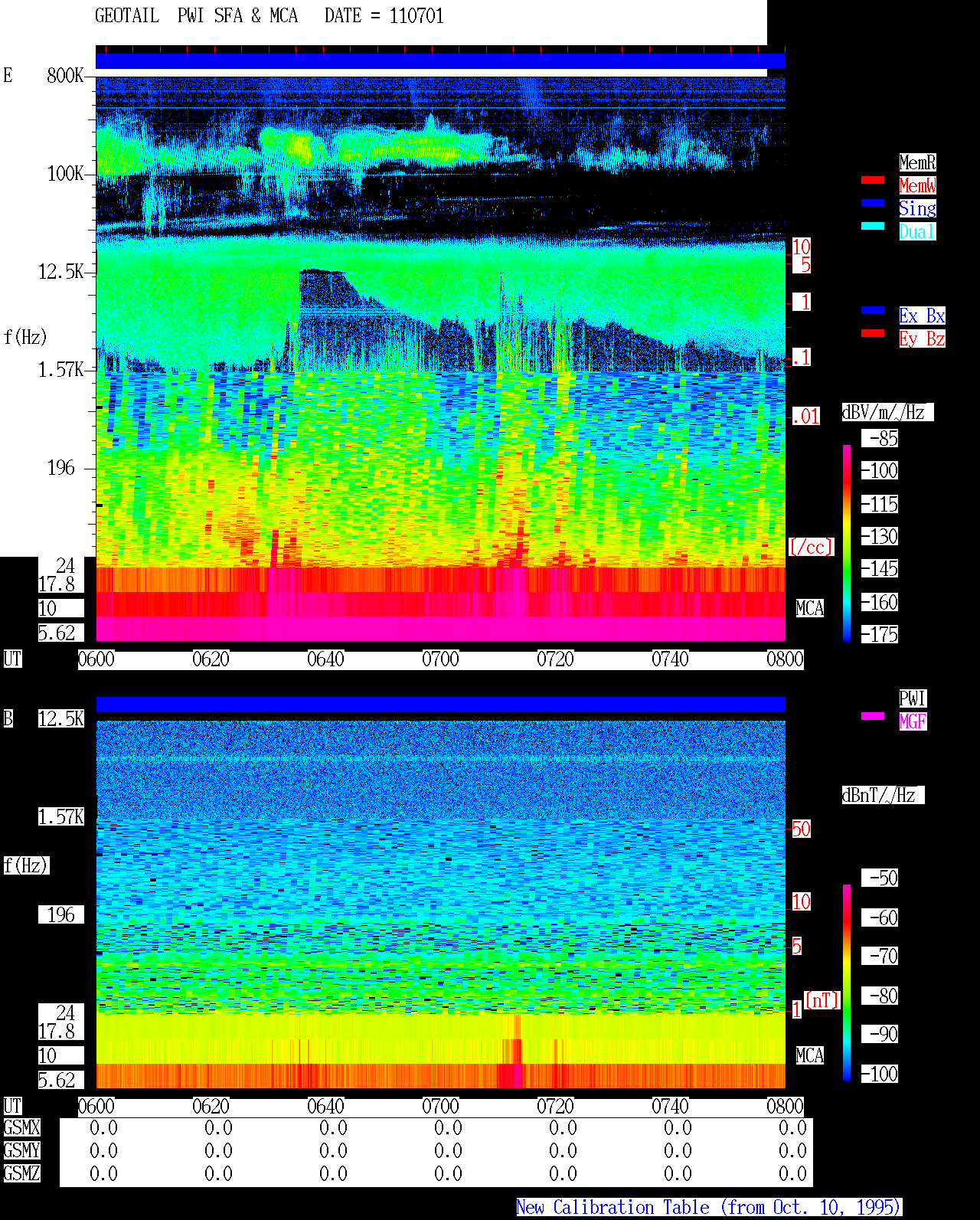This screenshot has width=980, height=1220.
Task: Click the blue Ex Bx swatch
Action: [873, 310]
